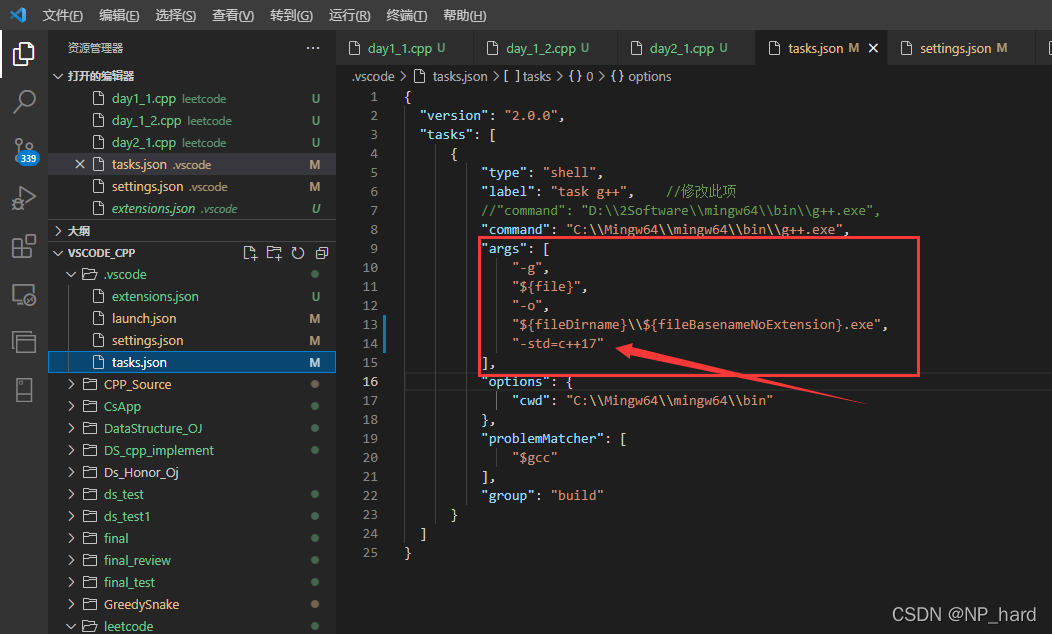The image size is (1052, 634).
Task: Expand the final_test folder
Action: tap(71, 582)
